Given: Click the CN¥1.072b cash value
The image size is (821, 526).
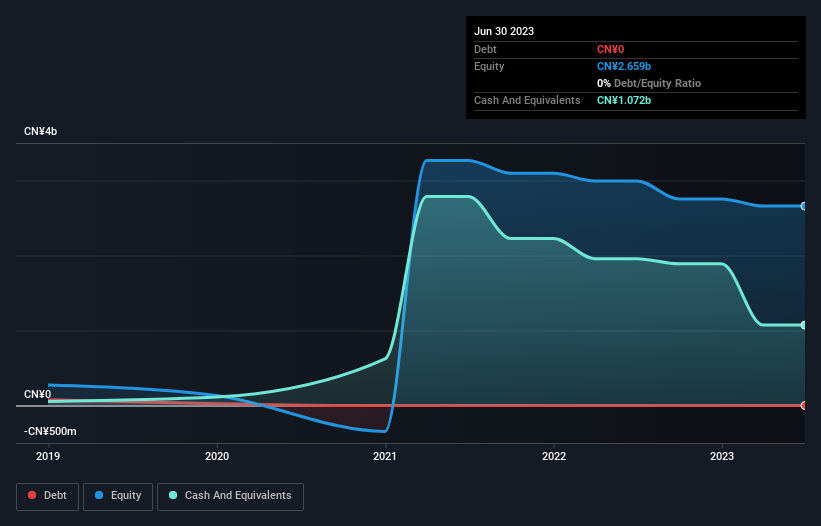Looking at the screenshot, I should [x=624, y=100].
